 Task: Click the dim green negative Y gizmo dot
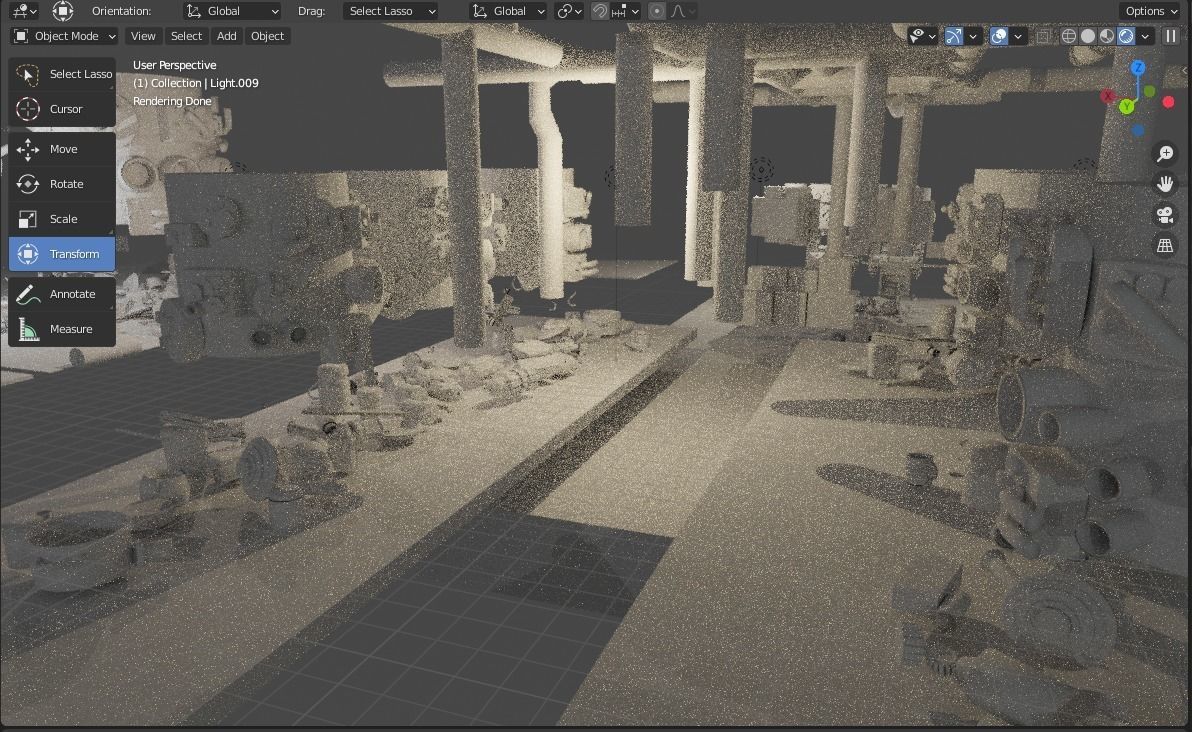1149,91
